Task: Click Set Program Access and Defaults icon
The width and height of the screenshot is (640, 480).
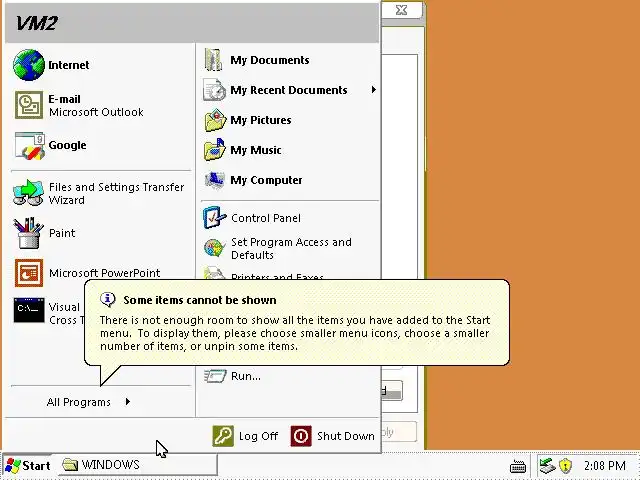Action: point(214,248)
